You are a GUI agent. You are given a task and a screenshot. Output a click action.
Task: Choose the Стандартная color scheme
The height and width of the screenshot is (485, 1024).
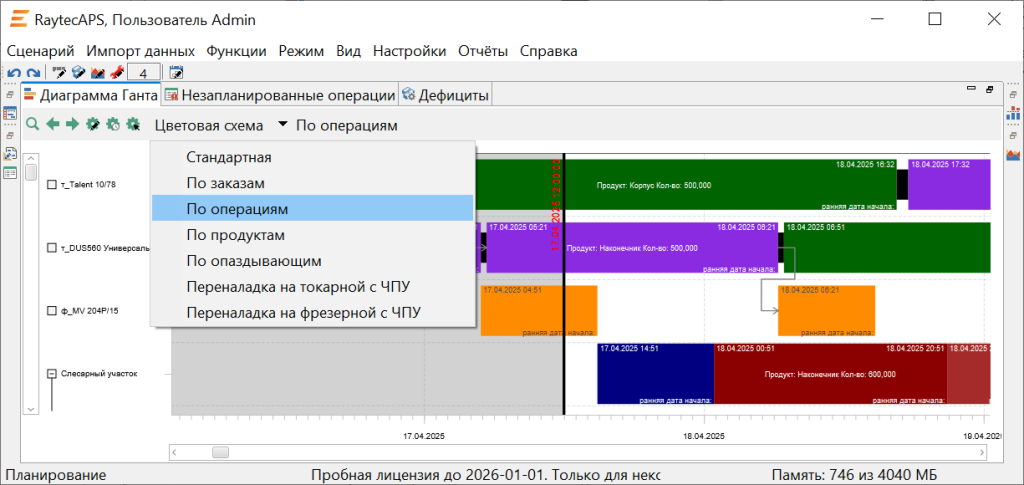coord(312,157)
